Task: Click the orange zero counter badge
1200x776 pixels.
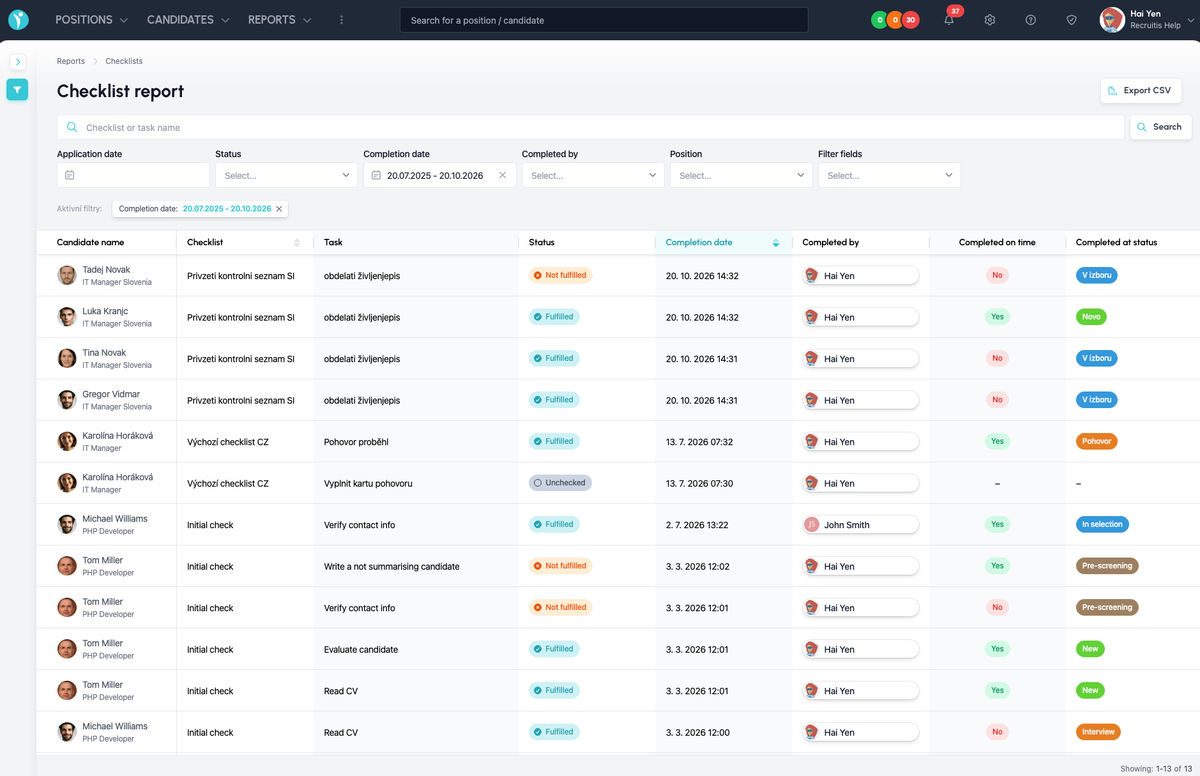Action: click(894, 20)
